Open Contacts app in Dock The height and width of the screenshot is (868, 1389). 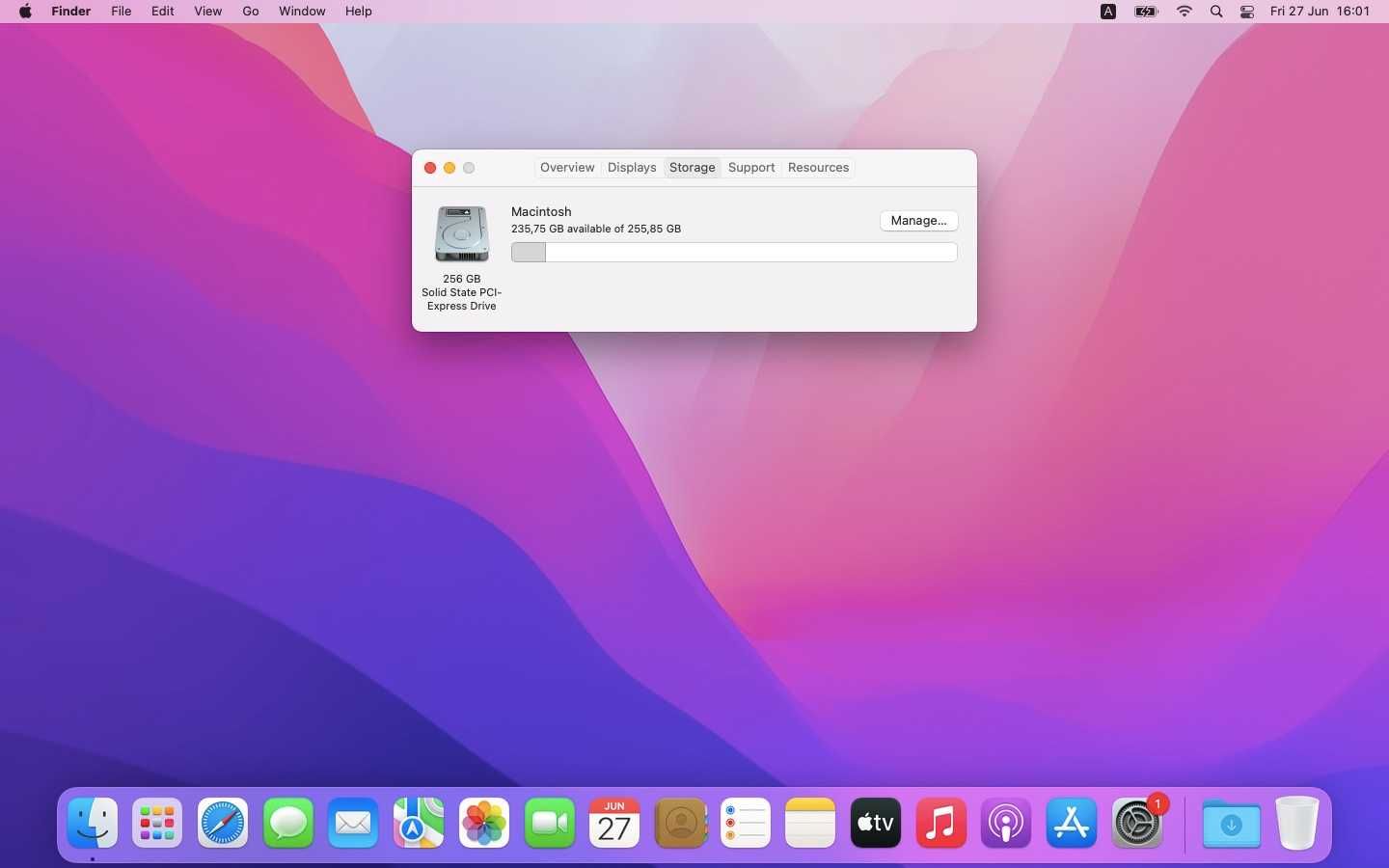[680, 824]
